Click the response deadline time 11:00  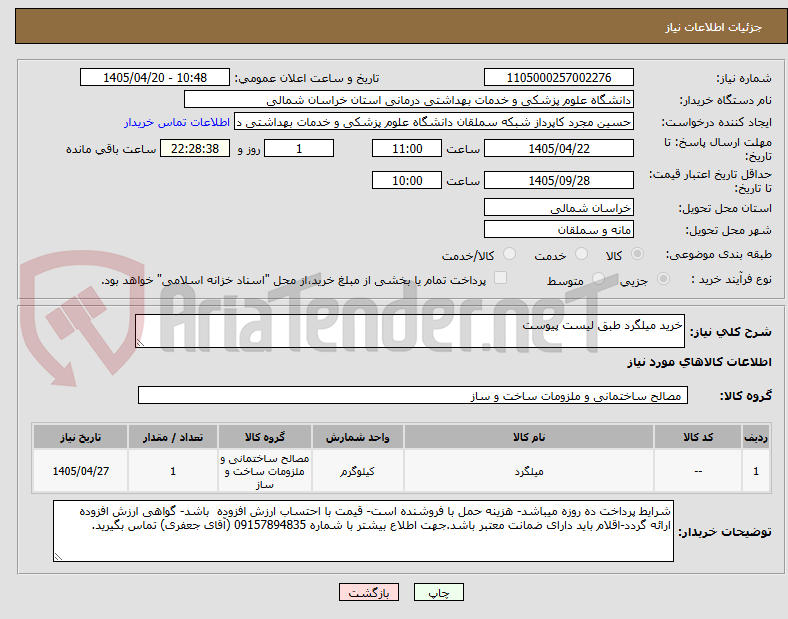tap(407, 148)
